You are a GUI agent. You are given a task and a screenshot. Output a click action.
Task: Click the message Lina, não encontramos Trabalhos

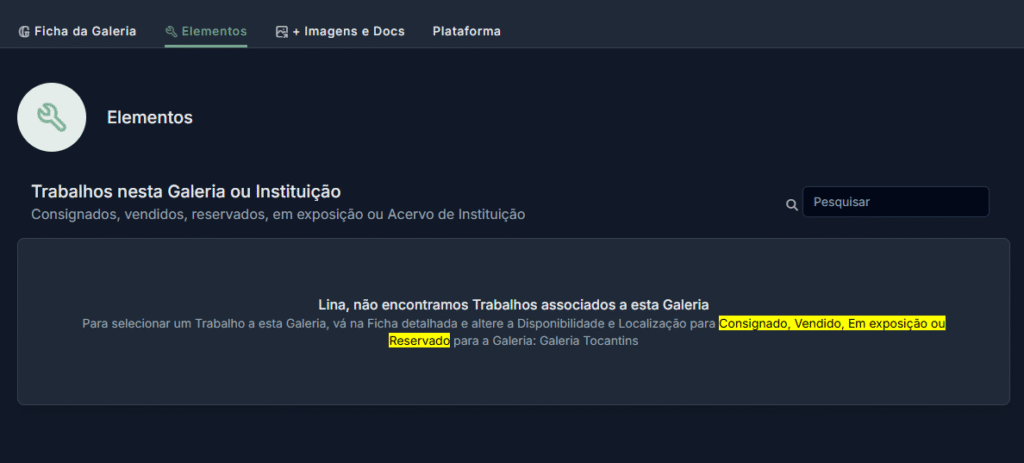tap(513, 305)
